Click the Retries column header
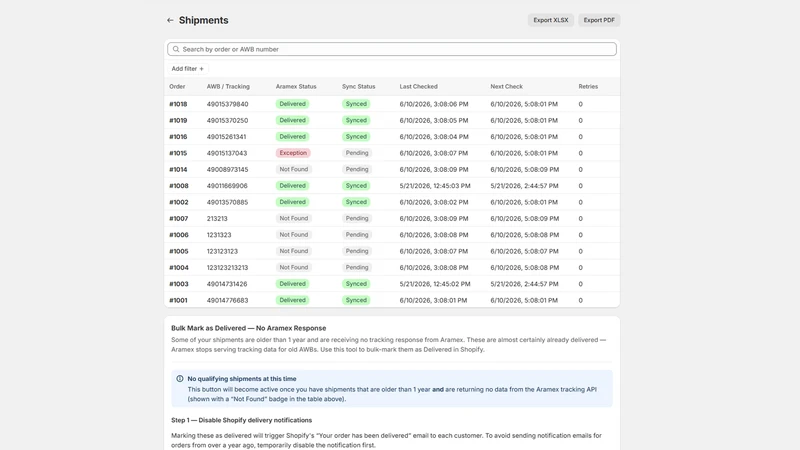 [588, 87]
